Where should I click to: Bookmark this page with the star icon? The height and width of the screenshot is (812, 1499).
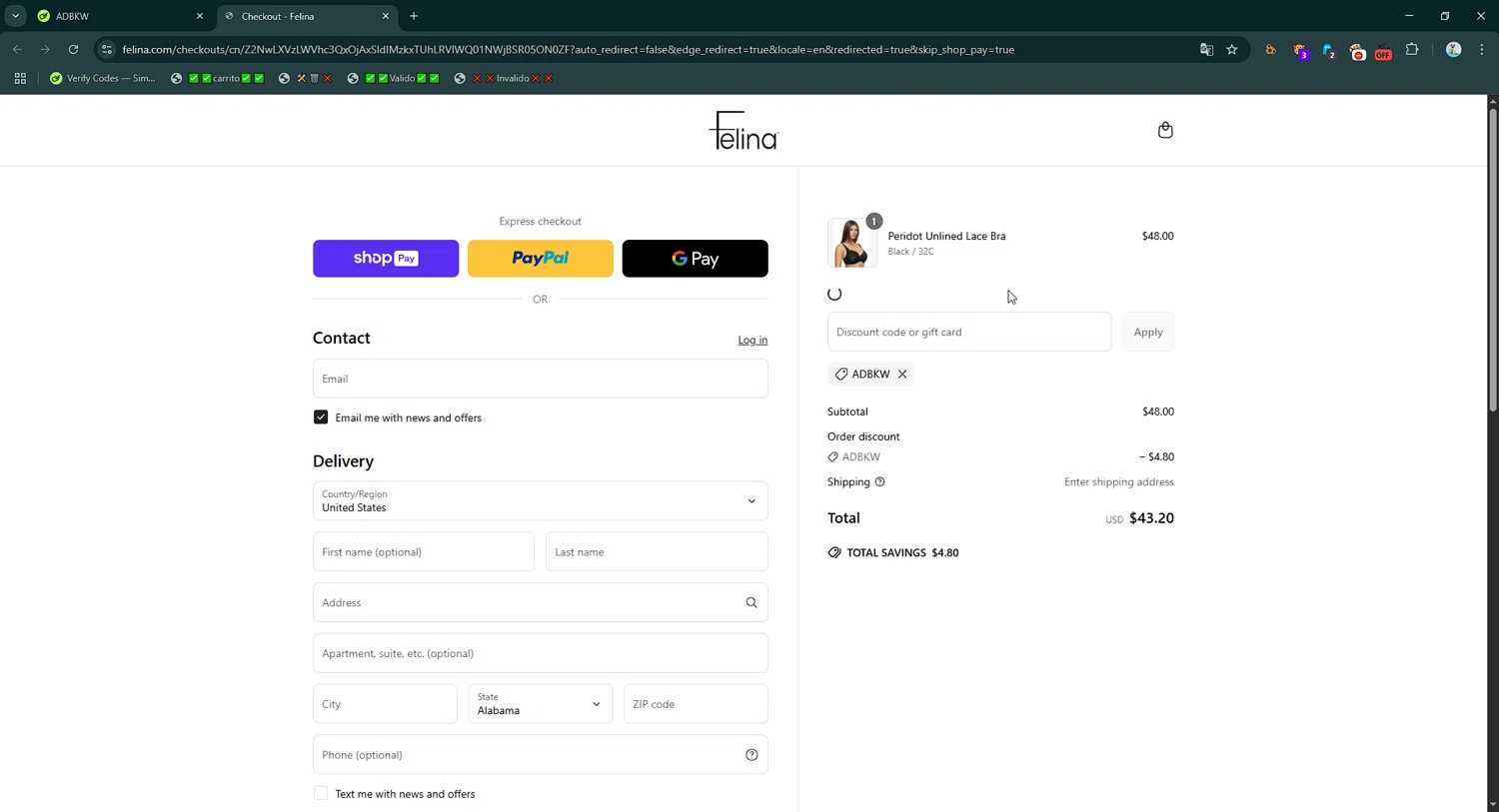[1232, 49]
